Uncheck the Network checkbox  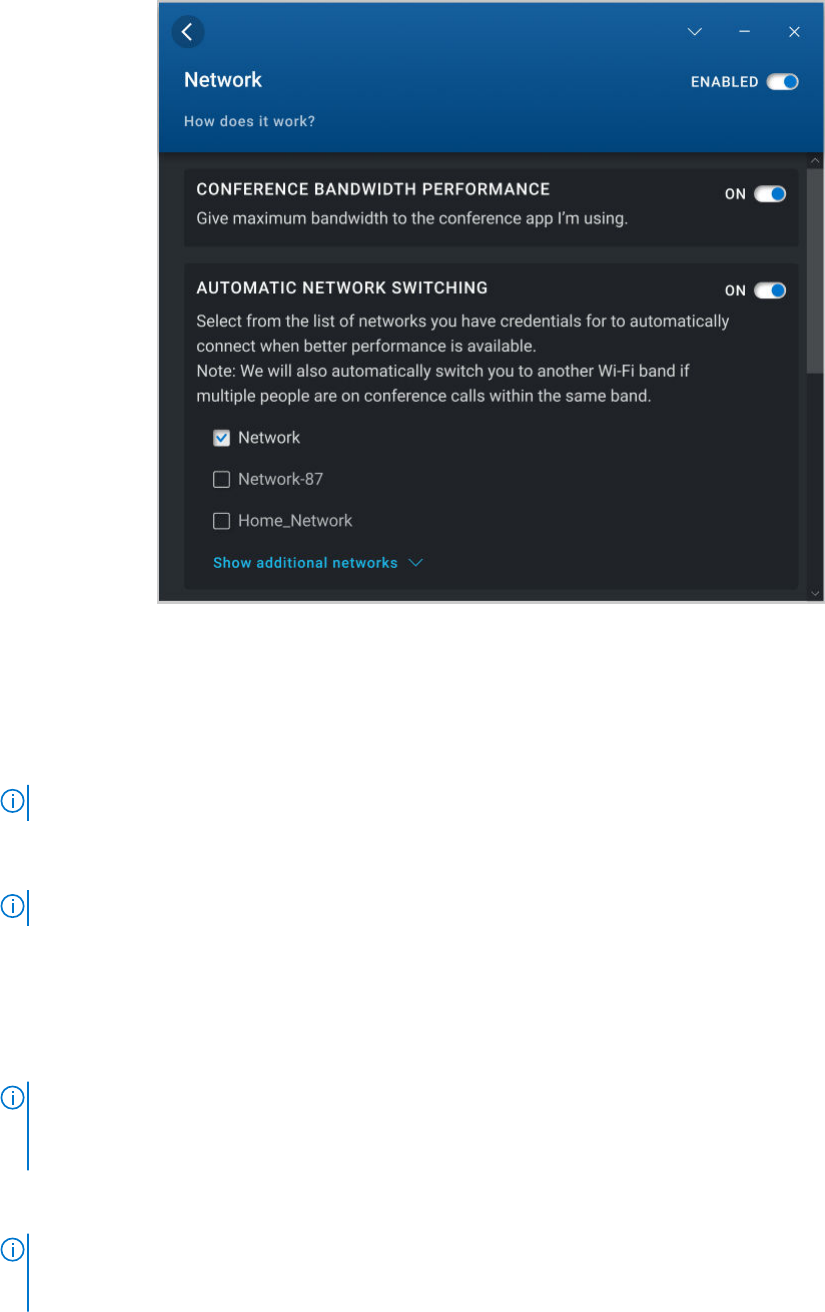point(222,438)
